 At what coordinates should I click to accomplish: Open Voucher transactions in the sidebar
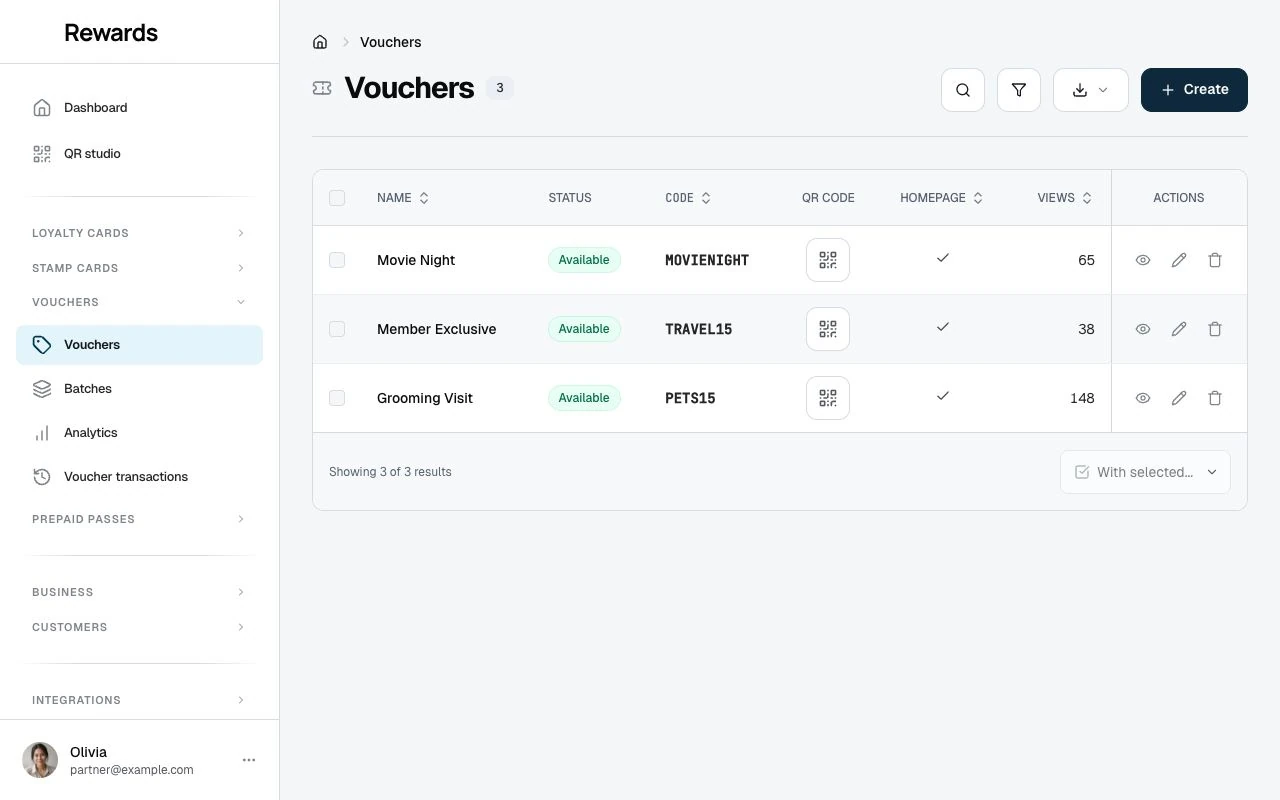coord(139,477)
